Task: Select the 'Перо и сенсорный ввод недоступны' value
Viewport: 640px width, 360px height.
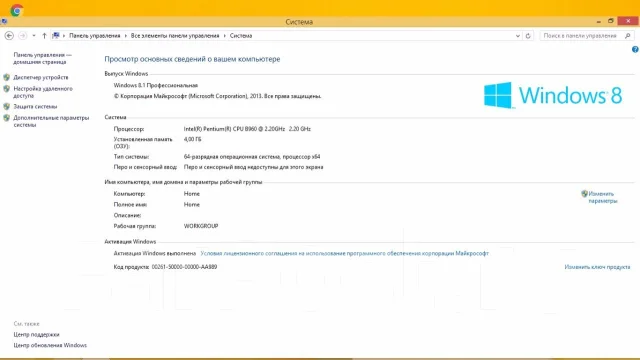Action: 253,167
